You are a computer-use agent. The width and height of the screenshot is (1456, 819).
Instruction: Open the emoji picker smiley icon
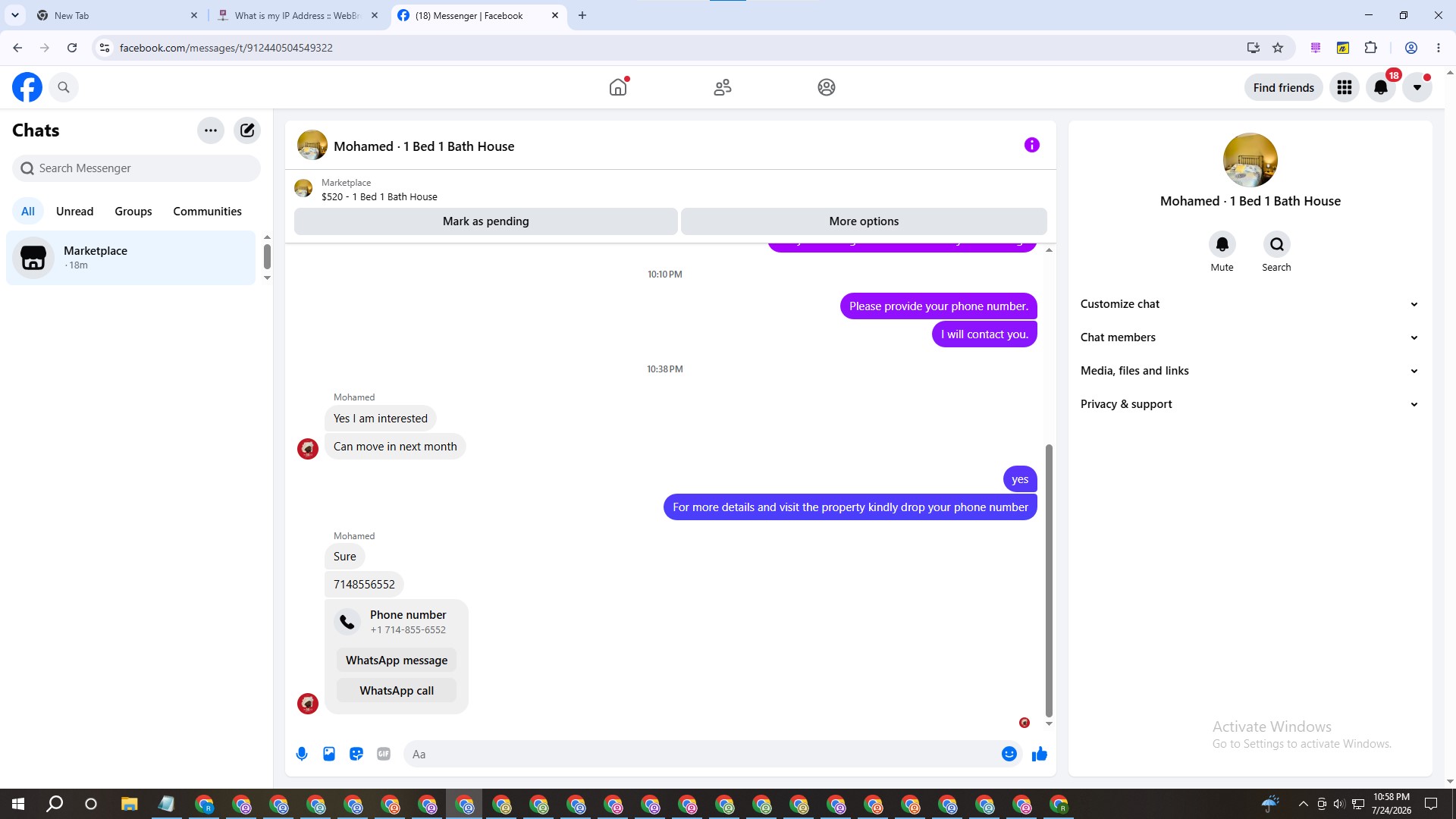[x=1009, y=754]
